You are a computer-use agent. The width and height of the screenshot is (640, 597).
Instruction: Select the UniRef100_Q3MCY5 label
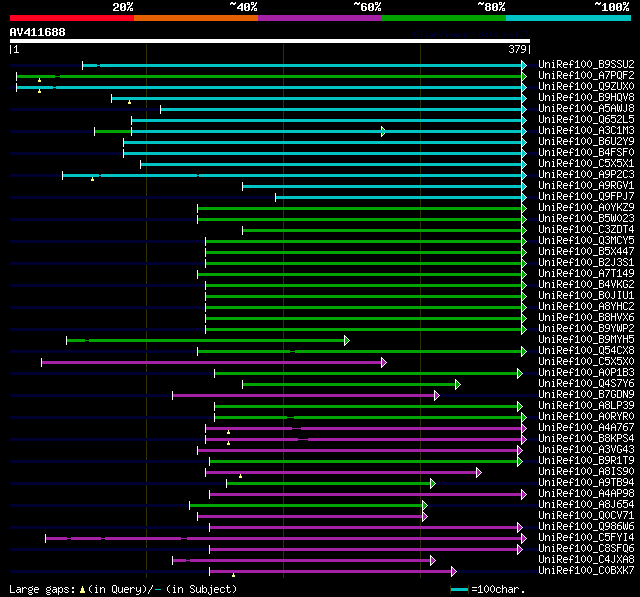click(x=586, y=241)
